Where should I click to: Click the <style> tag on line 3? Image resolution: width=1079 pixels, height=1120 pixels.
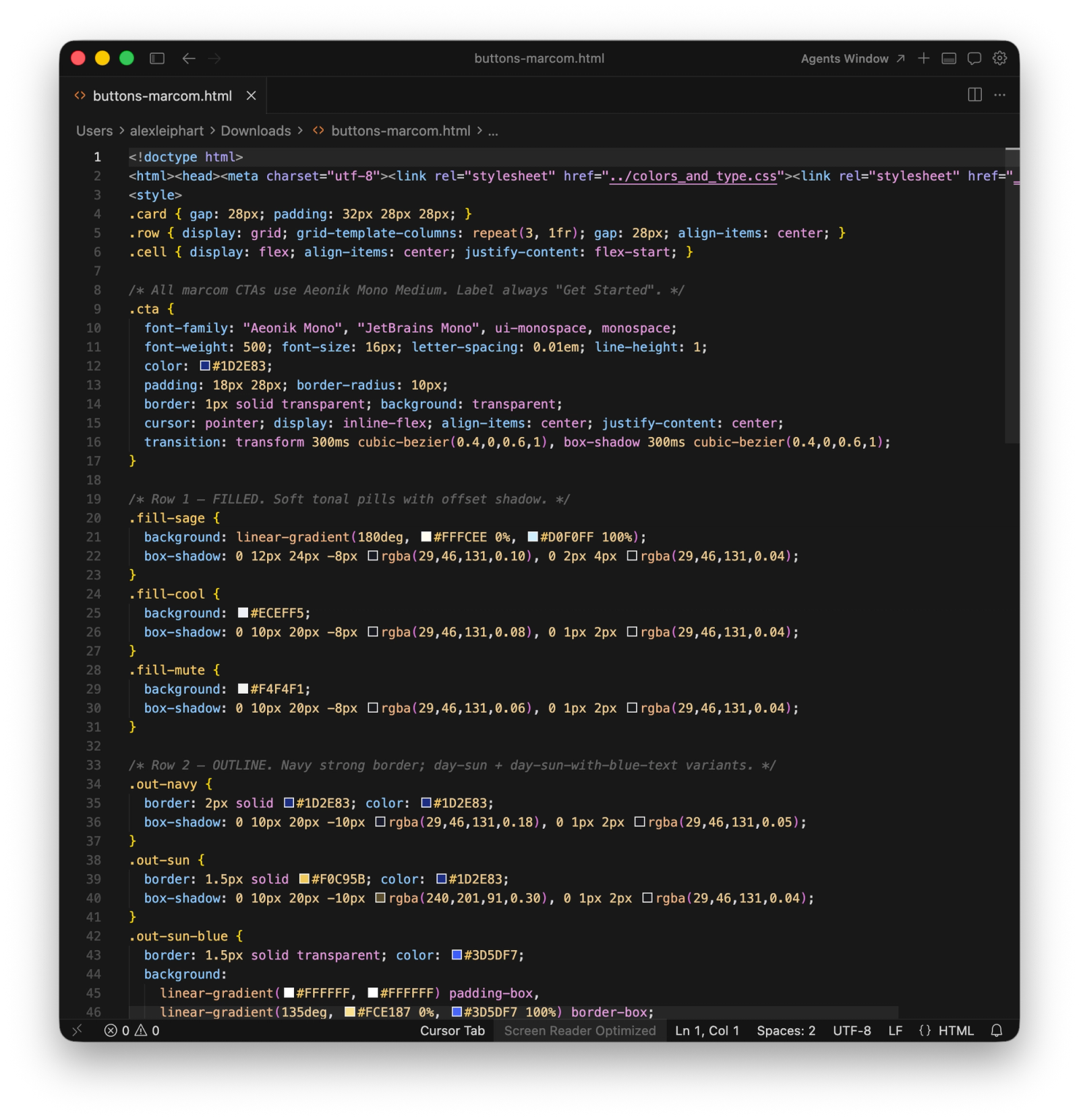point(156,195)
